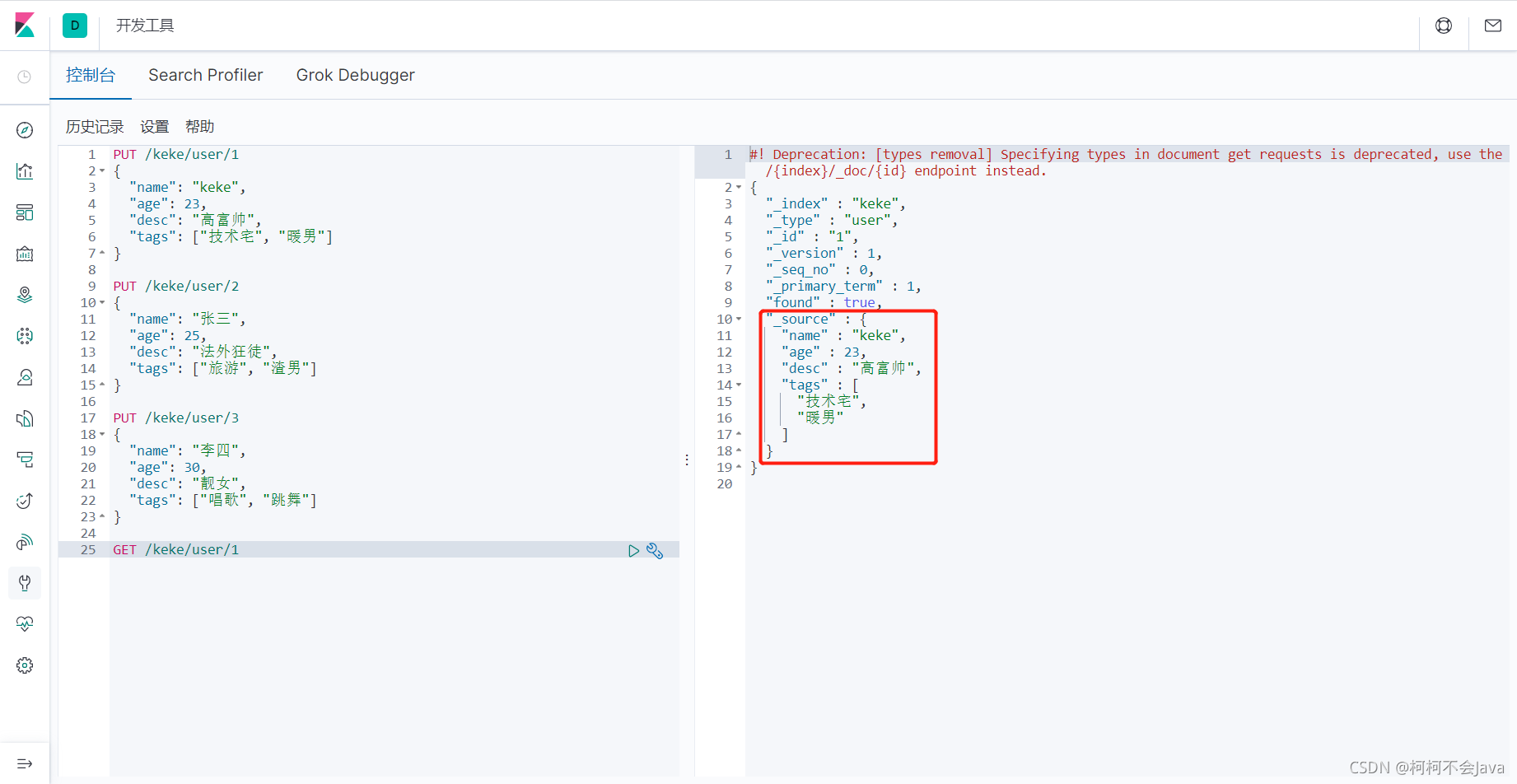Click the editor/output pane divider handle
Image resolution: width=1517 pixels, height=784 pixels.
[687, 460]
